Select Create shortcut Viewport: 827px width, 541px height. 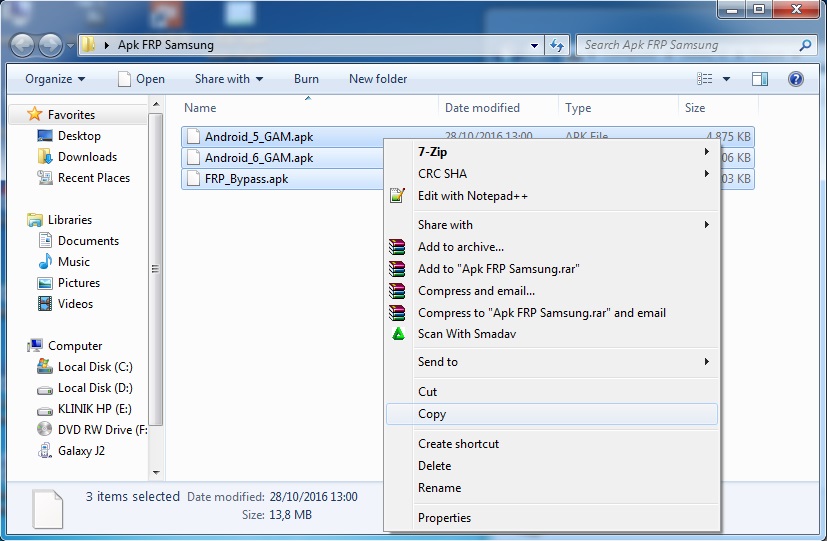point(552,444)
